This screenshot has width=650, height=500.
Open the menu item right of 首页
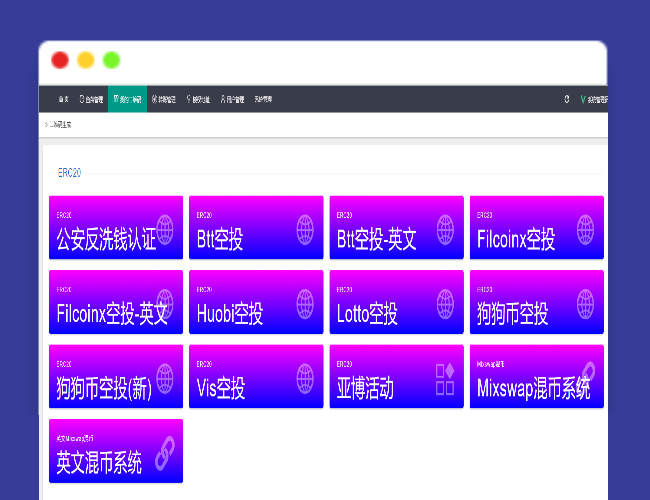tap(91, 99)
